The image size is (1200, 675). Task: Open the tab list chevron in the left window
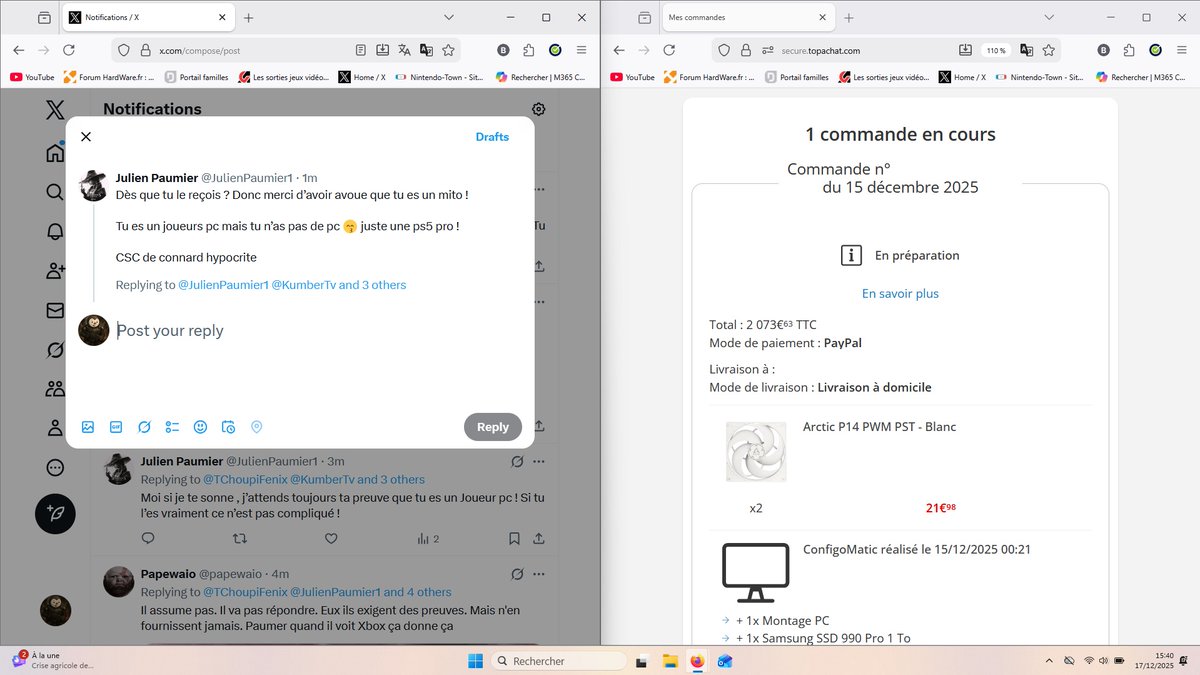click(448, 17)
